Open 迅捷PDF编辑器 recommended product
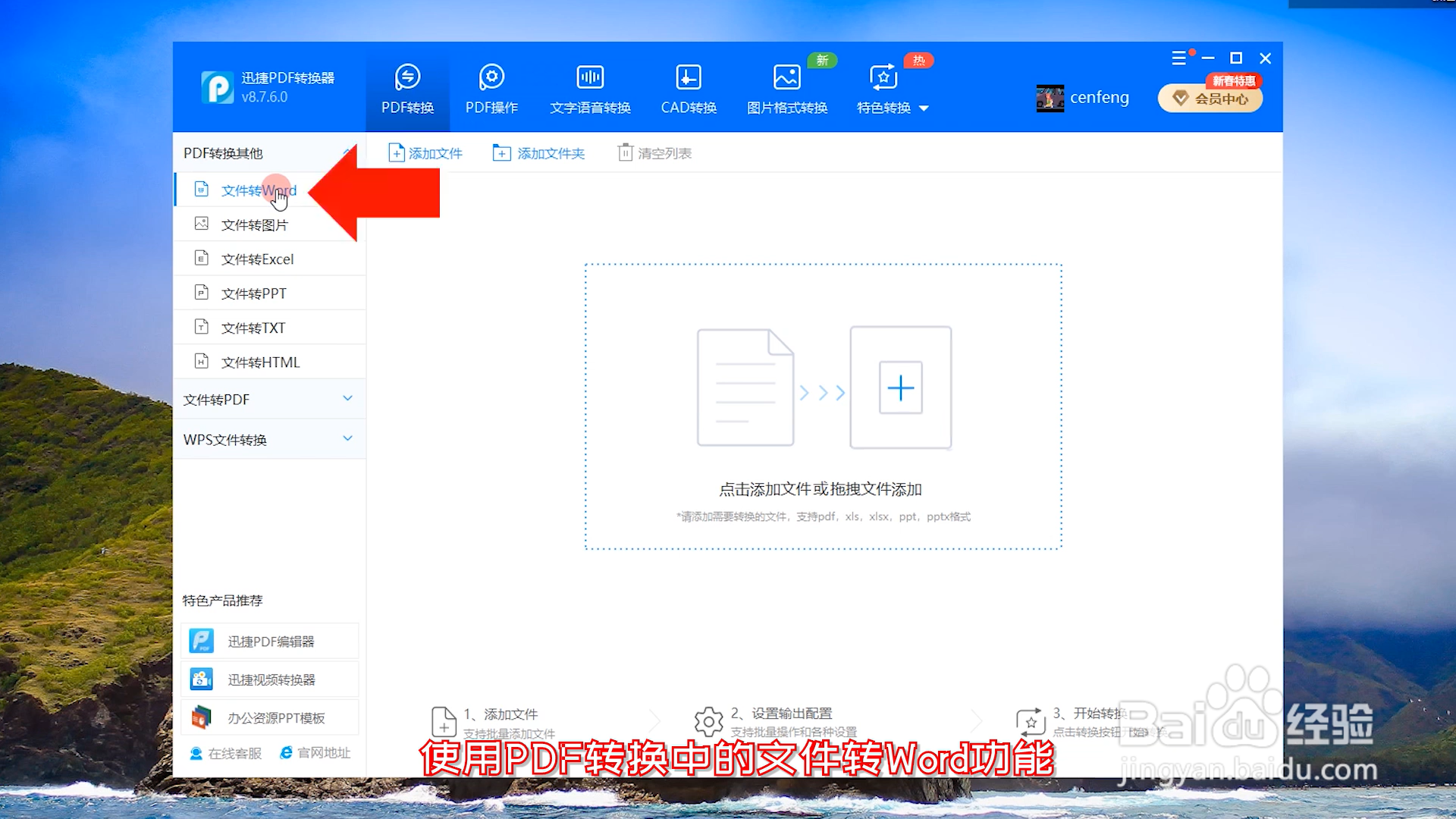This screenshot has height=819, width=1456. 269,641
